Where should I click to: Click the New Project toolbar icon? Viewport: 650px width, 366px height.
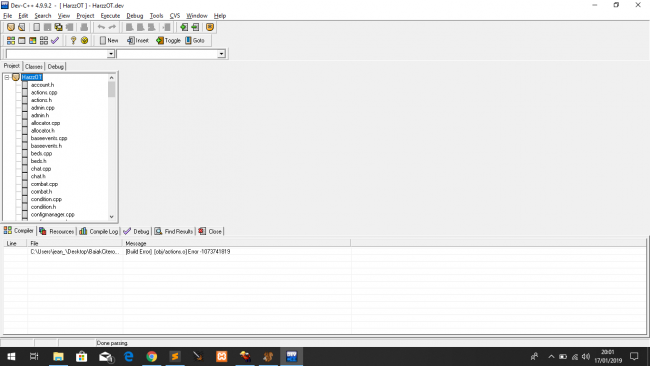tap(11, 27)
